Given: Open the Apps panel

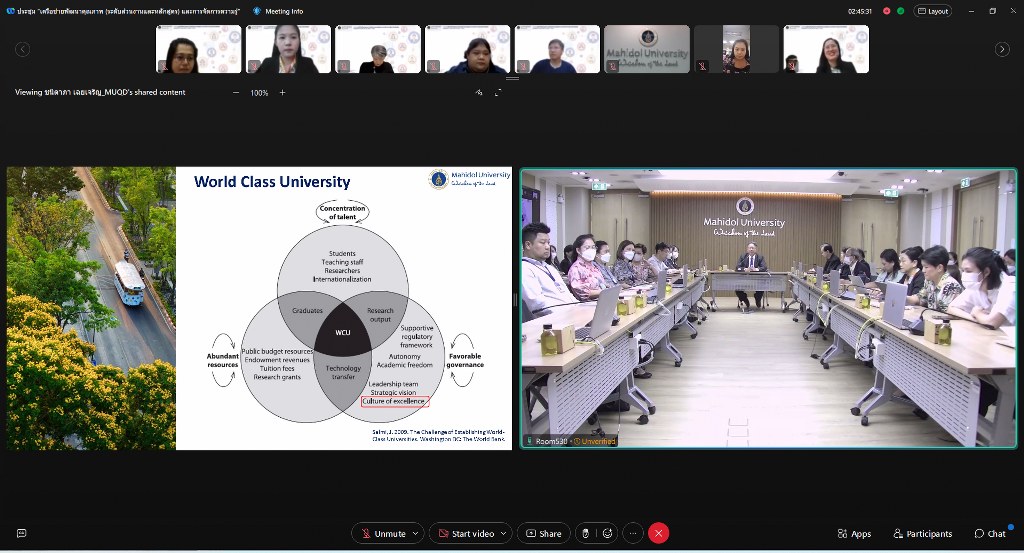Looking at the screenshot, I should 854,533.
